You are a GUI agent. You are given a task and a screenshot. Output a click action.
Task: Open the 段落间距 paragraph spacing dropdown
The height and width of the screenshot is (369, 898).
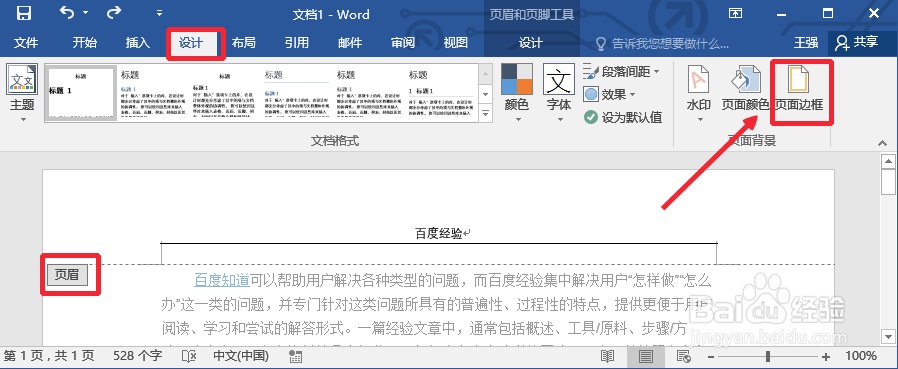[621, 72]
